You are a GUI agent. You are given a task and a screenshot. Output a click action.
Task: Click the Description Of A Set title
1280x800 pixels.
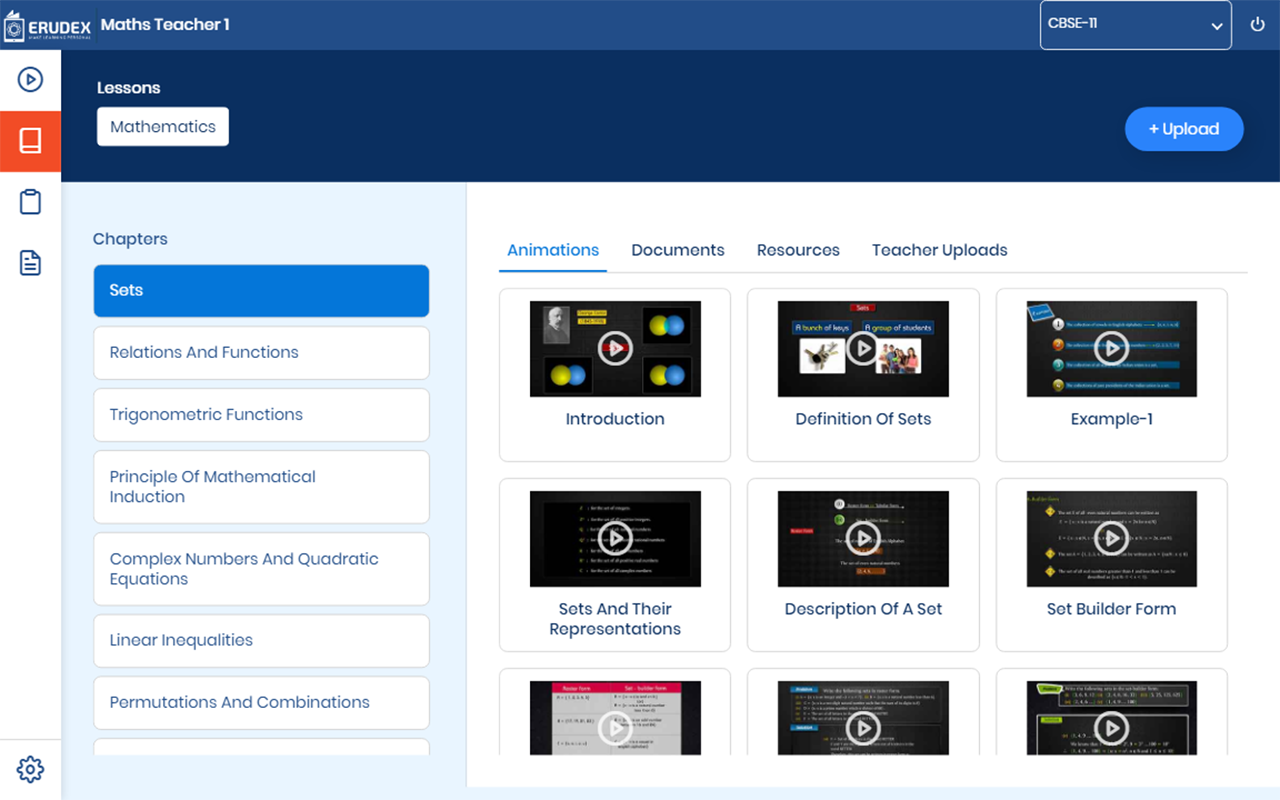(863, 609)
